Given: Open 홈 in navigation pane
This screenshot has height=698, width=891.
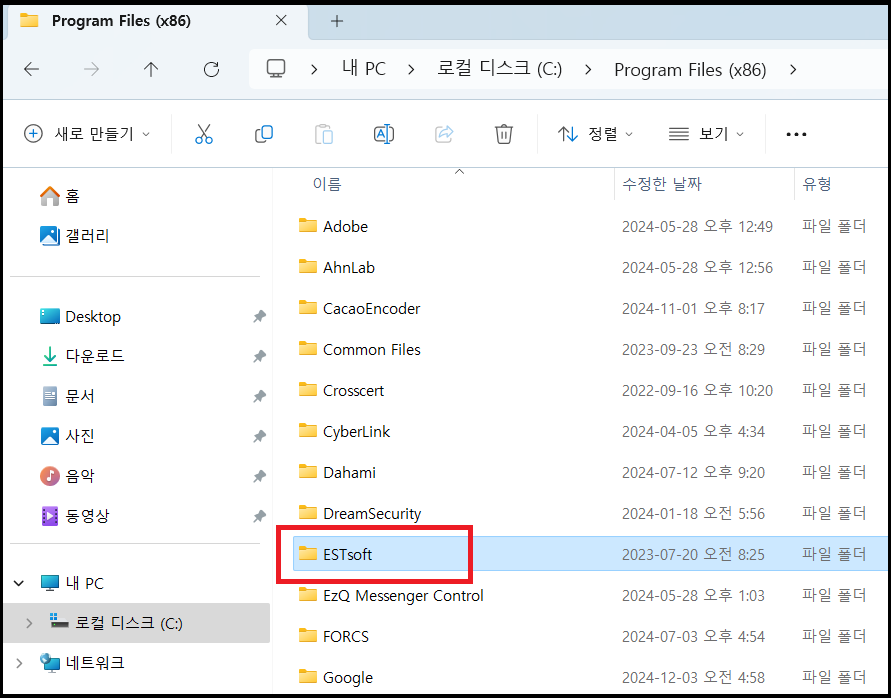Looking at the screenshot, I should [60, 196].
